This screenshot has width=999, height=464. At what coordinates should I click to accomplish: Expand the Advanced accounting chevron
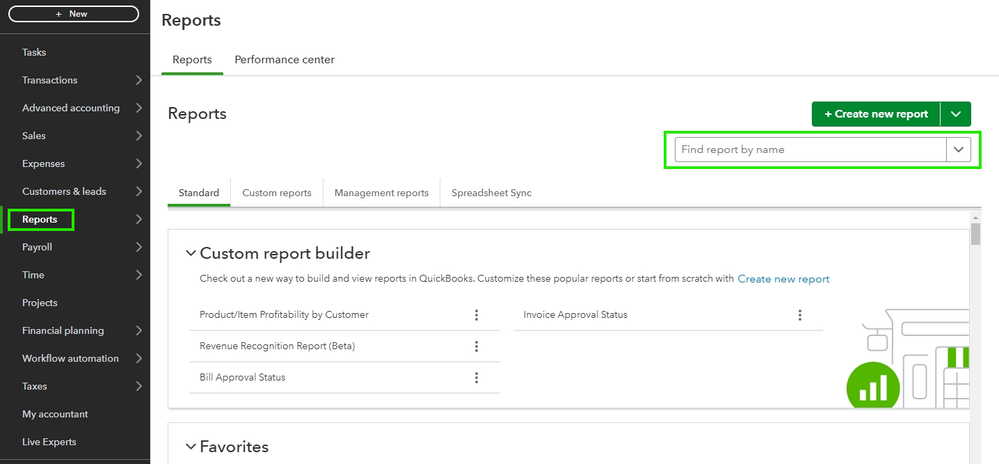139,108
